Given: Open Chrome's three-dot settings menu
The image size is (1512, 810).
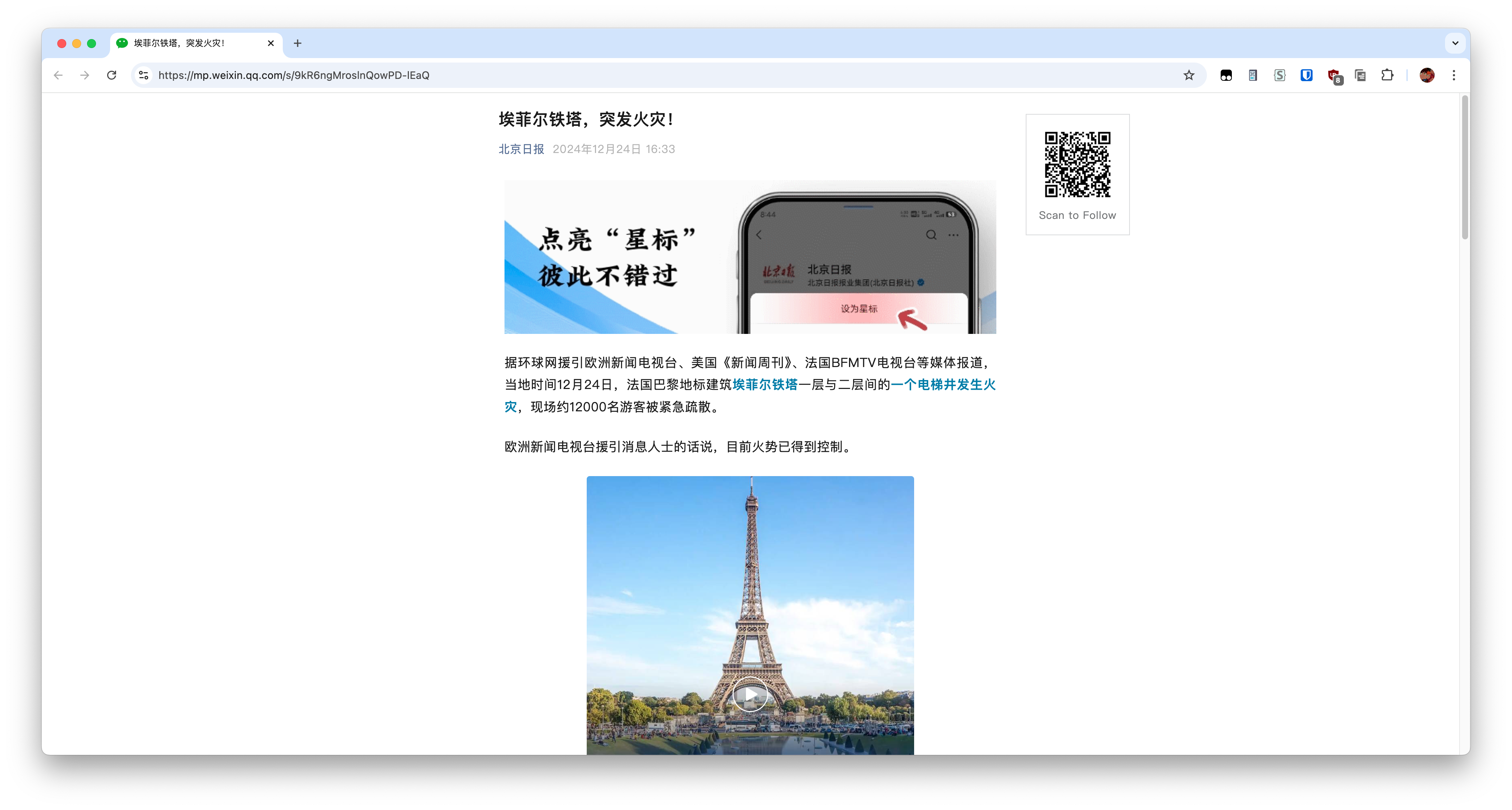Looking at the screenshot, I should 1454,75.
